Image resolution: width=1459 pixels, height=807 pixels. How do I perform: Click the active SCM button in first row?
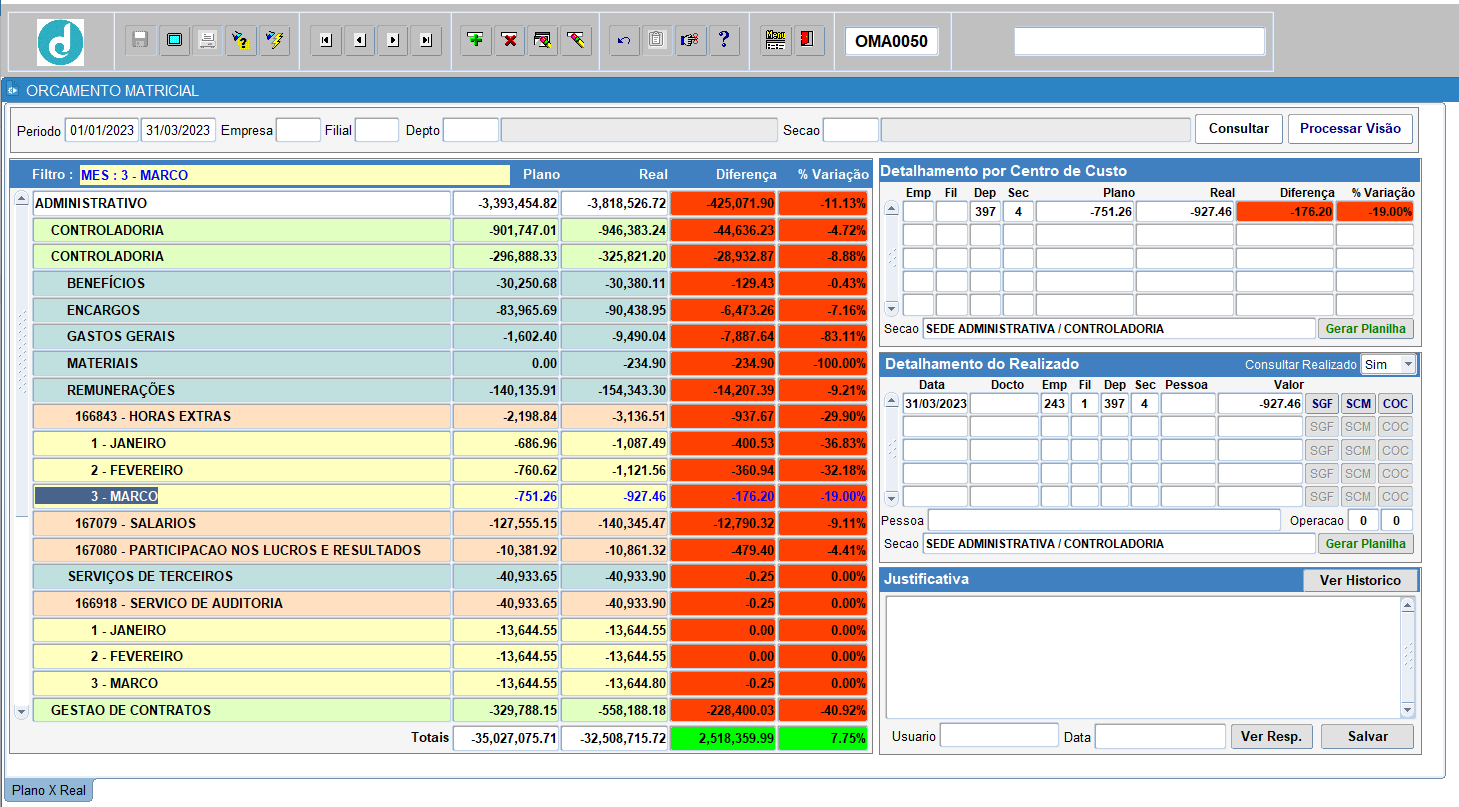click(x=1358, y=404)
